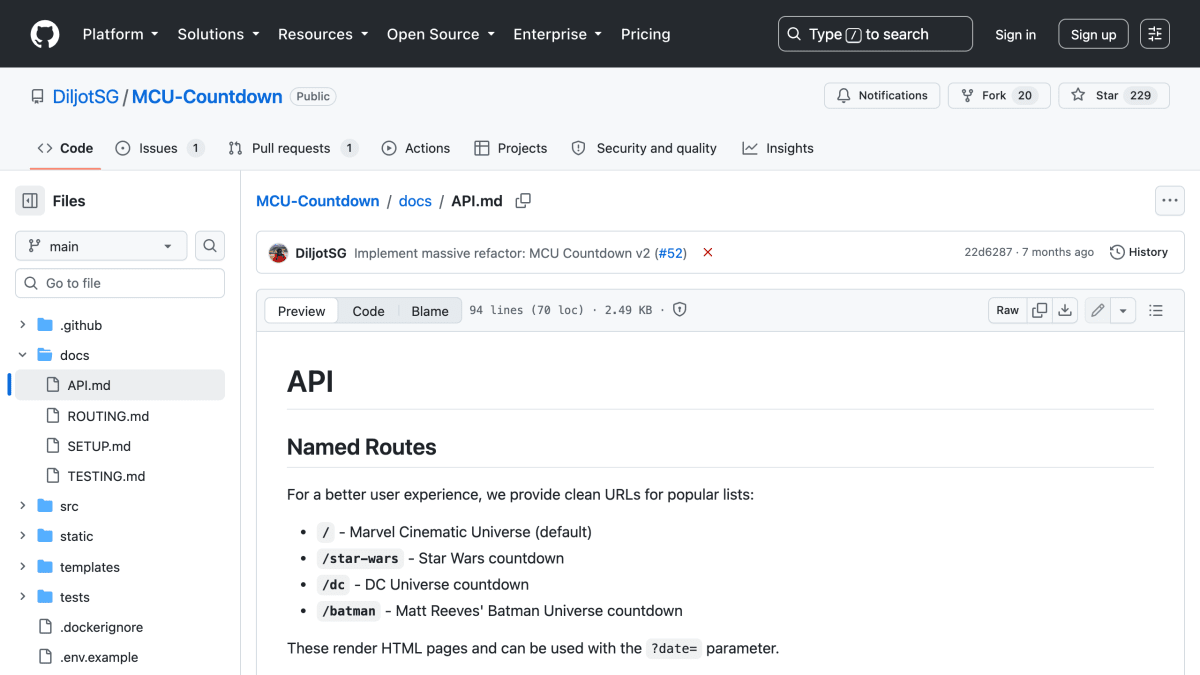Expand static folder chevron

point(23,536)
